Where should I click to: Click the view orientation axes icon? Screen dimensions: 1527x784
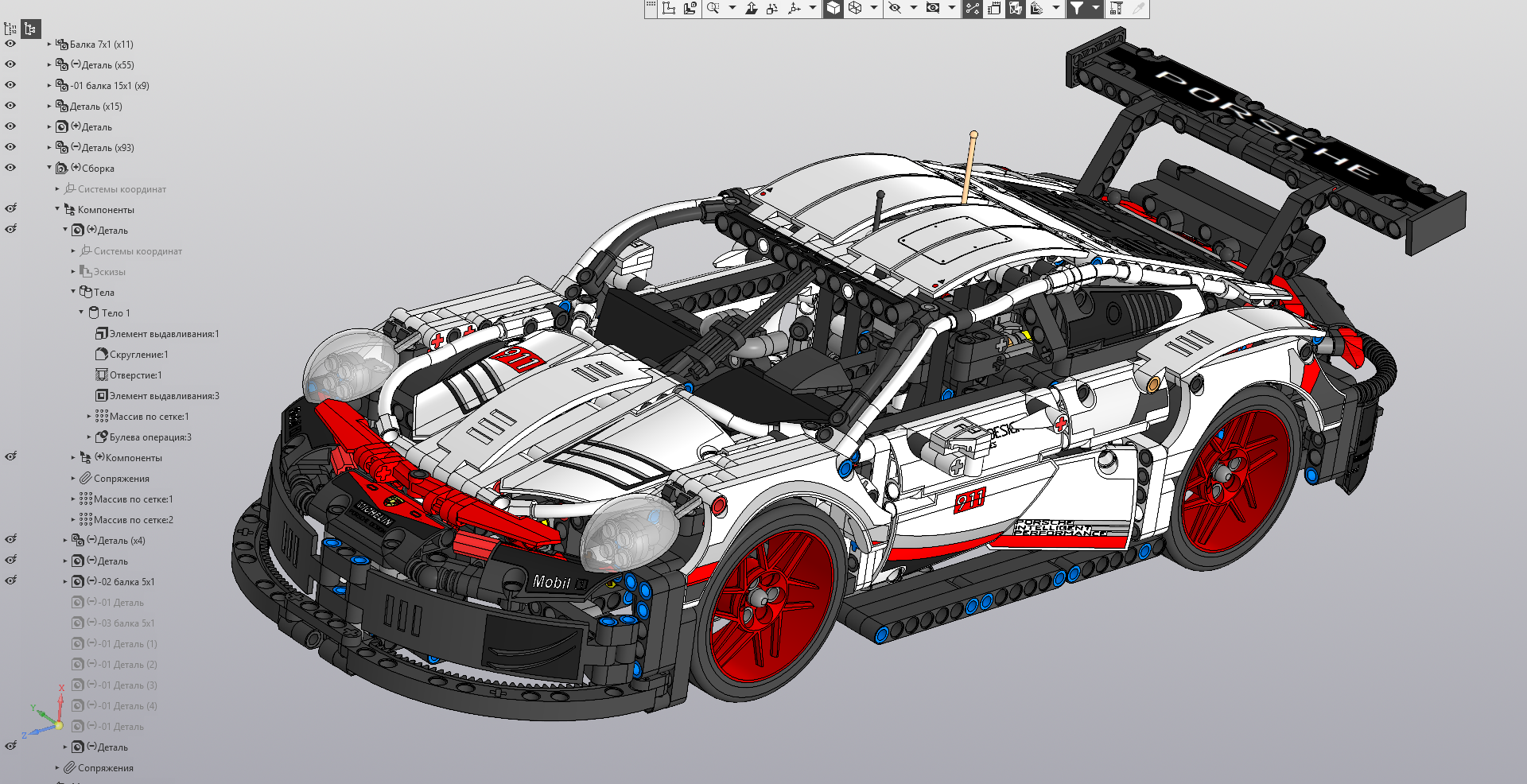tap(794, 9)
